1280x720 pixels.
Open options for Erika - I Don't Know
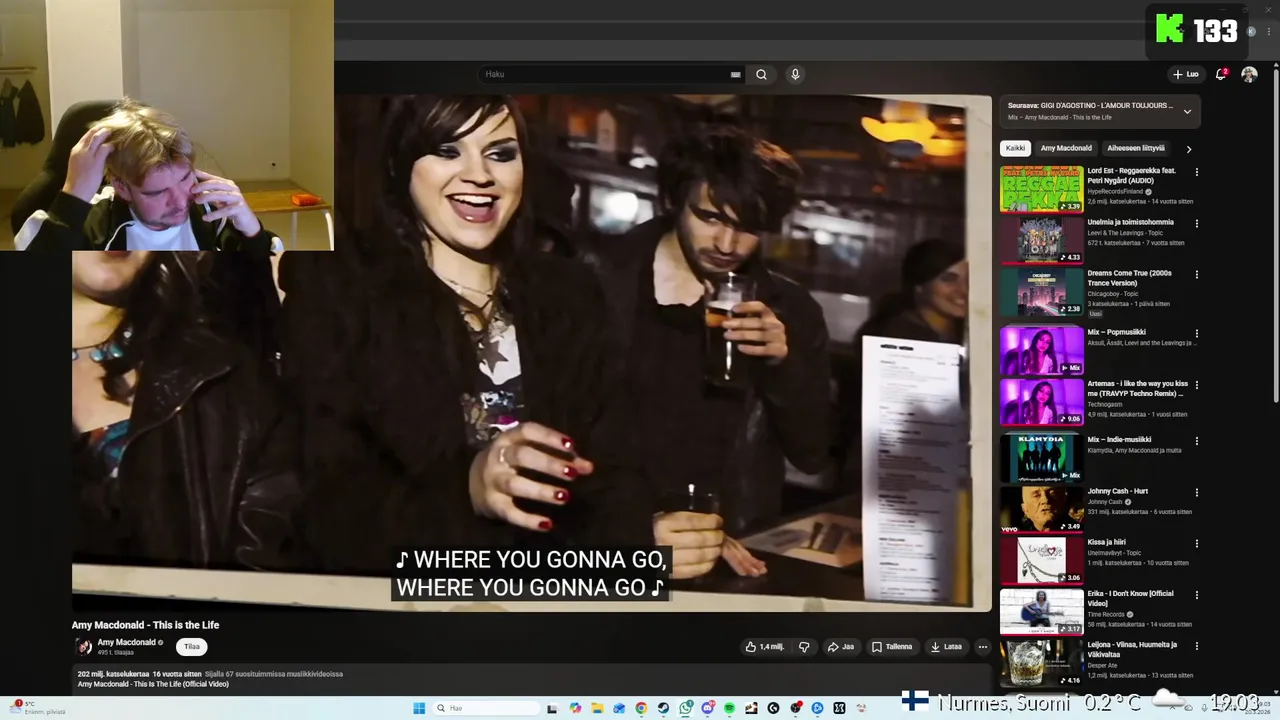coord(1196,595)
